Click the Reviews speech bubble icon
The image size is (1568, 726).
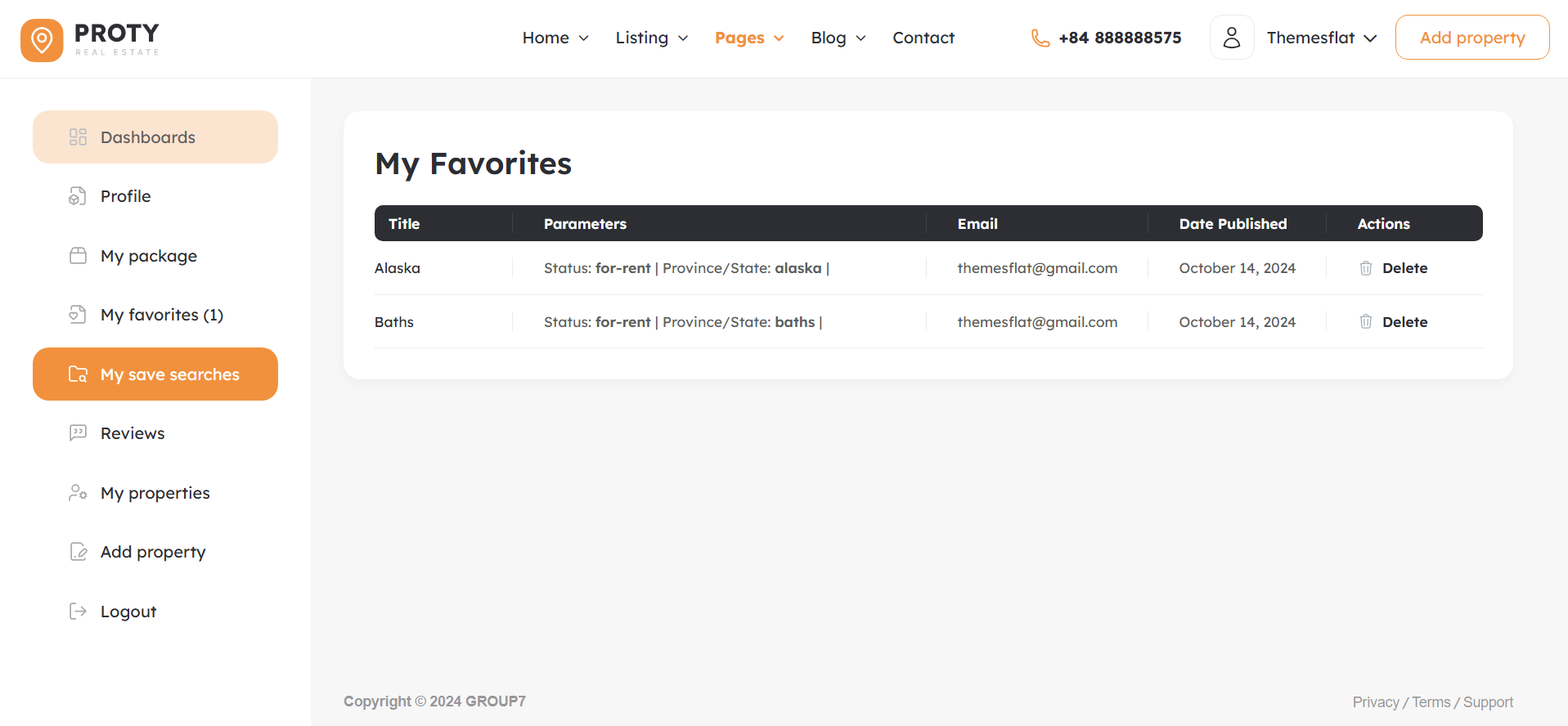(78, 433)
